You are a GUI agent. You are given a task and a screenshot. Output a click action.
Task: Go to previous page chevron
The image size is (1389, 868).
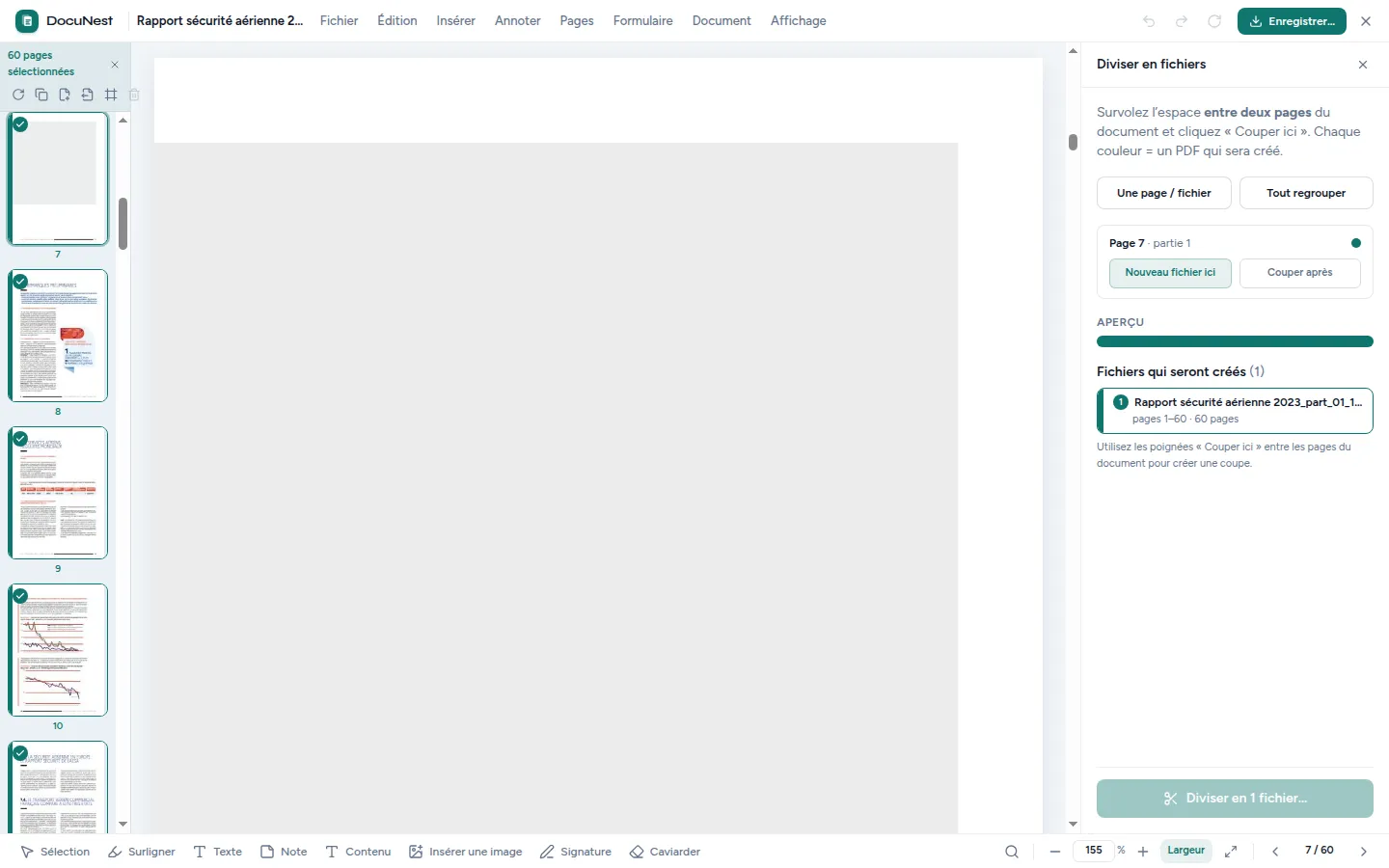pyautogui.click(x=1275, y=852)
